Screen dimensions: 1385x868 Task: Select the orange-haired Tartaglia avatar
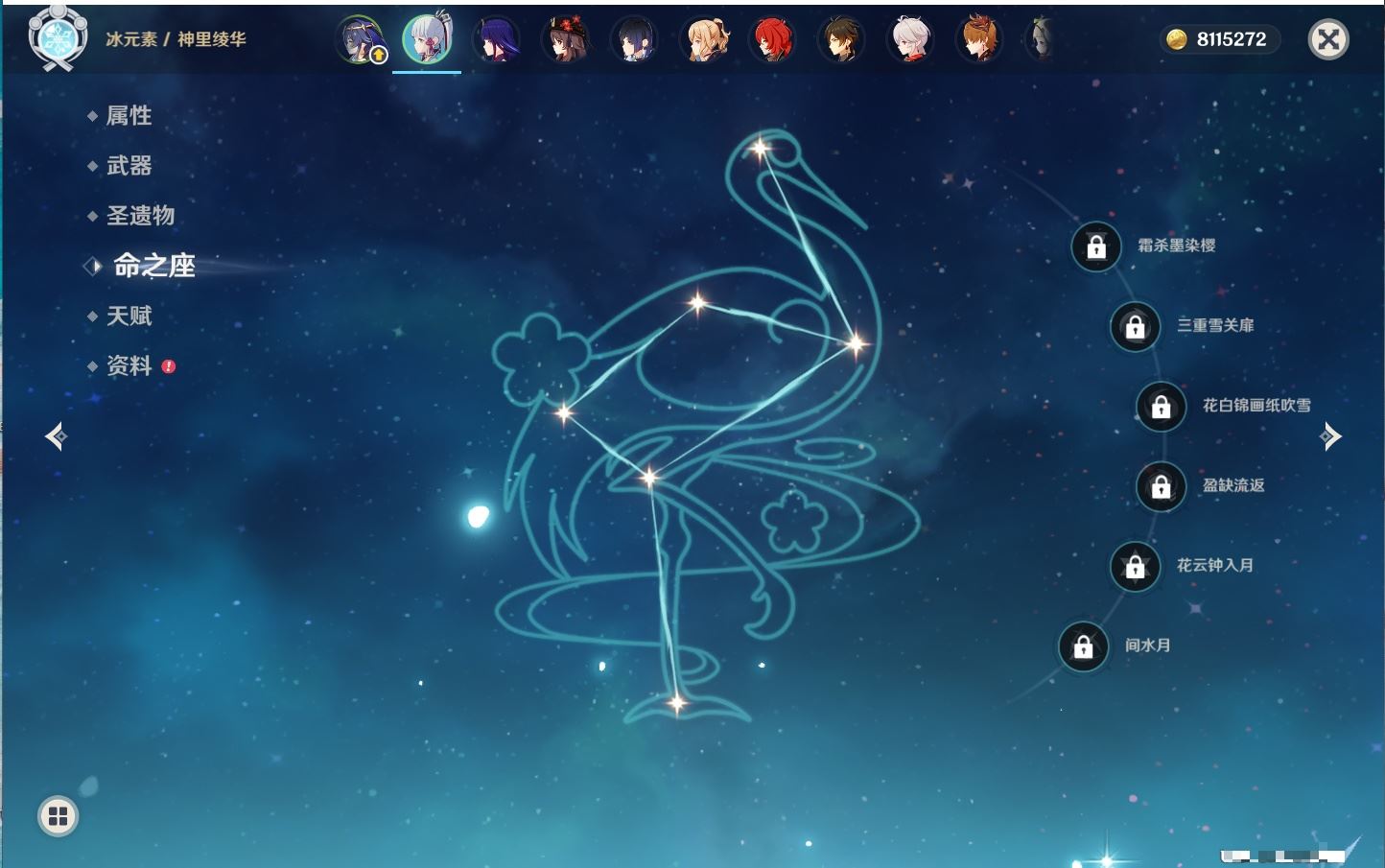click(x=979, y=40)
